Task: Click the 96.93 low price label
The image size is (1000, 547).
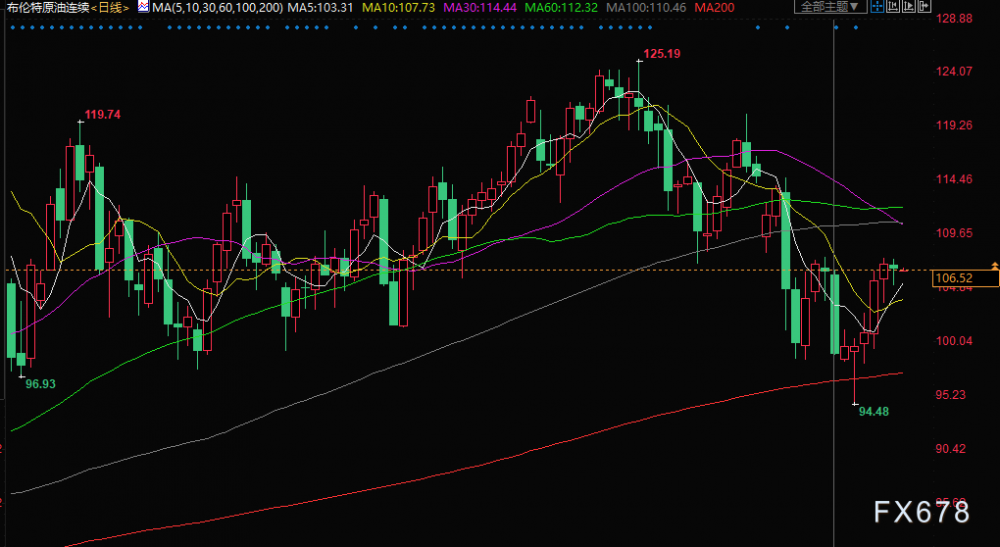Action: pyautogui.click(x=40, y=384)
